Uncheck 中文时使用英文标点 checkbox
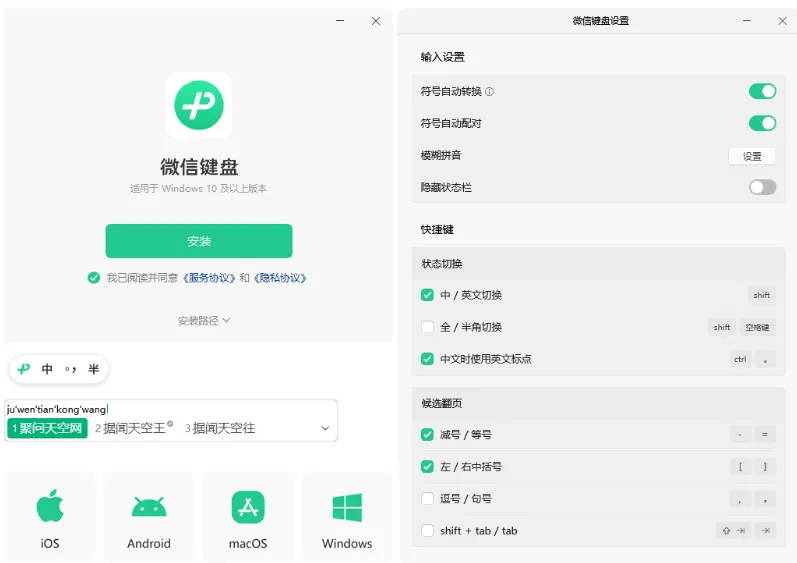 pyautogui.click(x=427, y=359)
